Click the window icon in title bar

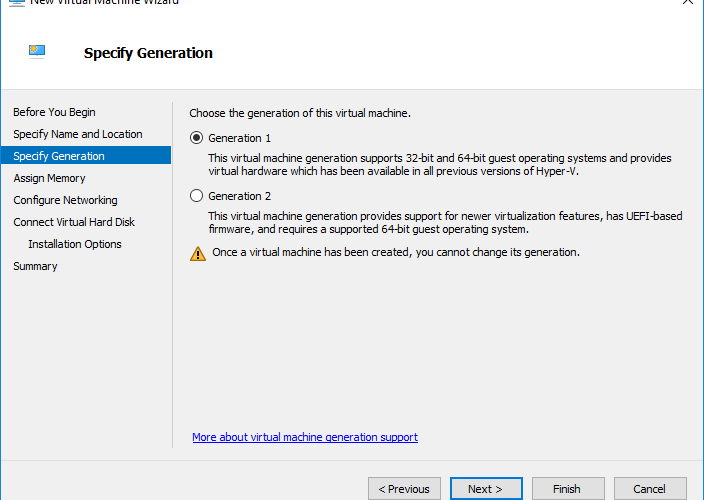tap(17, 3)
